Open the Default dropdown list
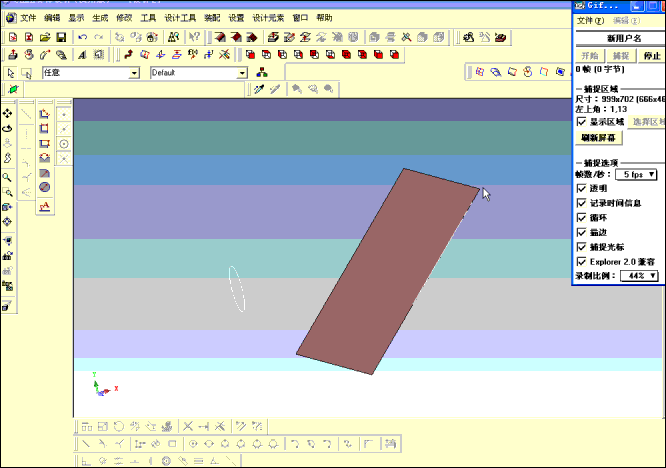 coord(242,73)
